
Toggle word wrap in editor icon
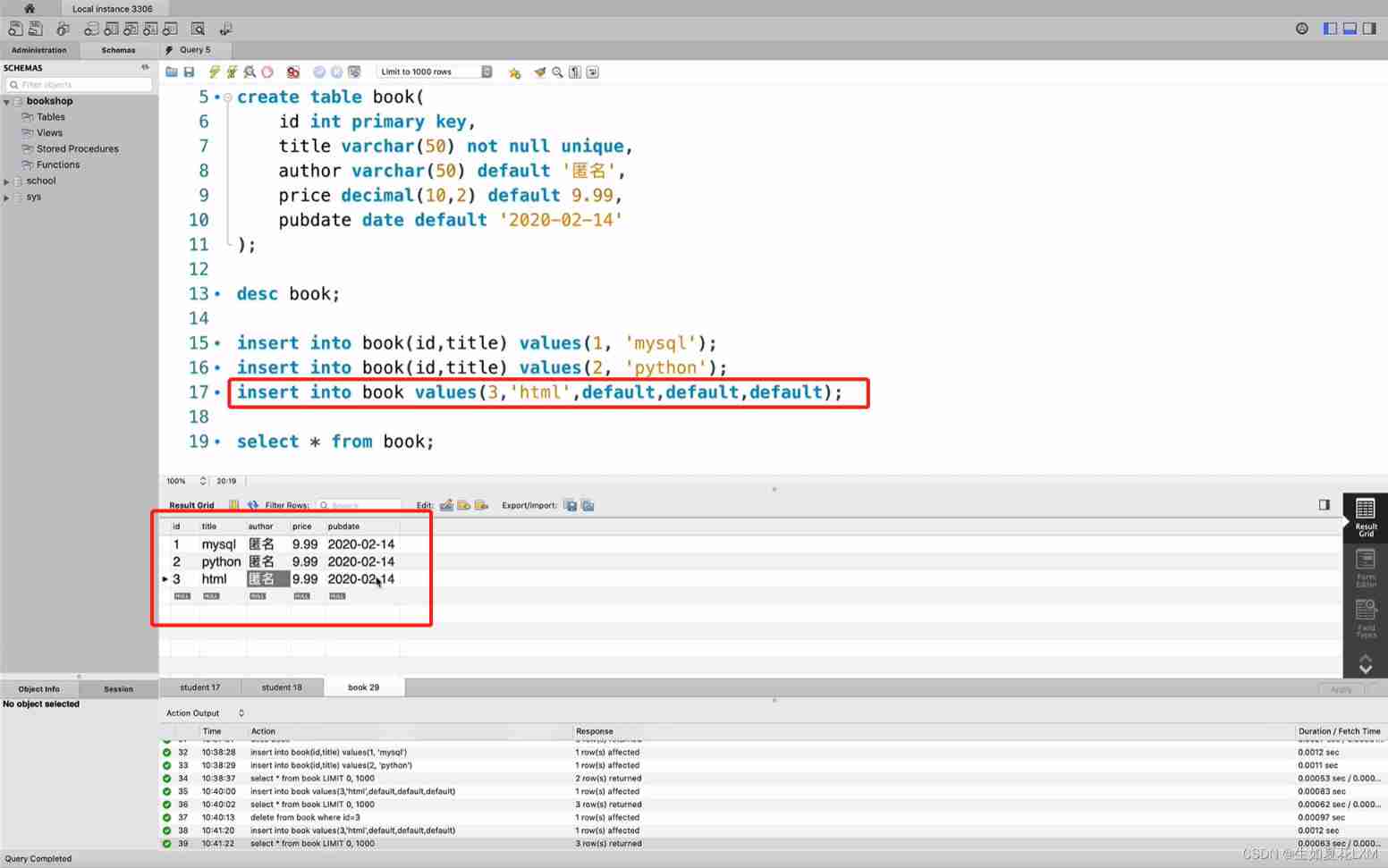click(592, 72)
